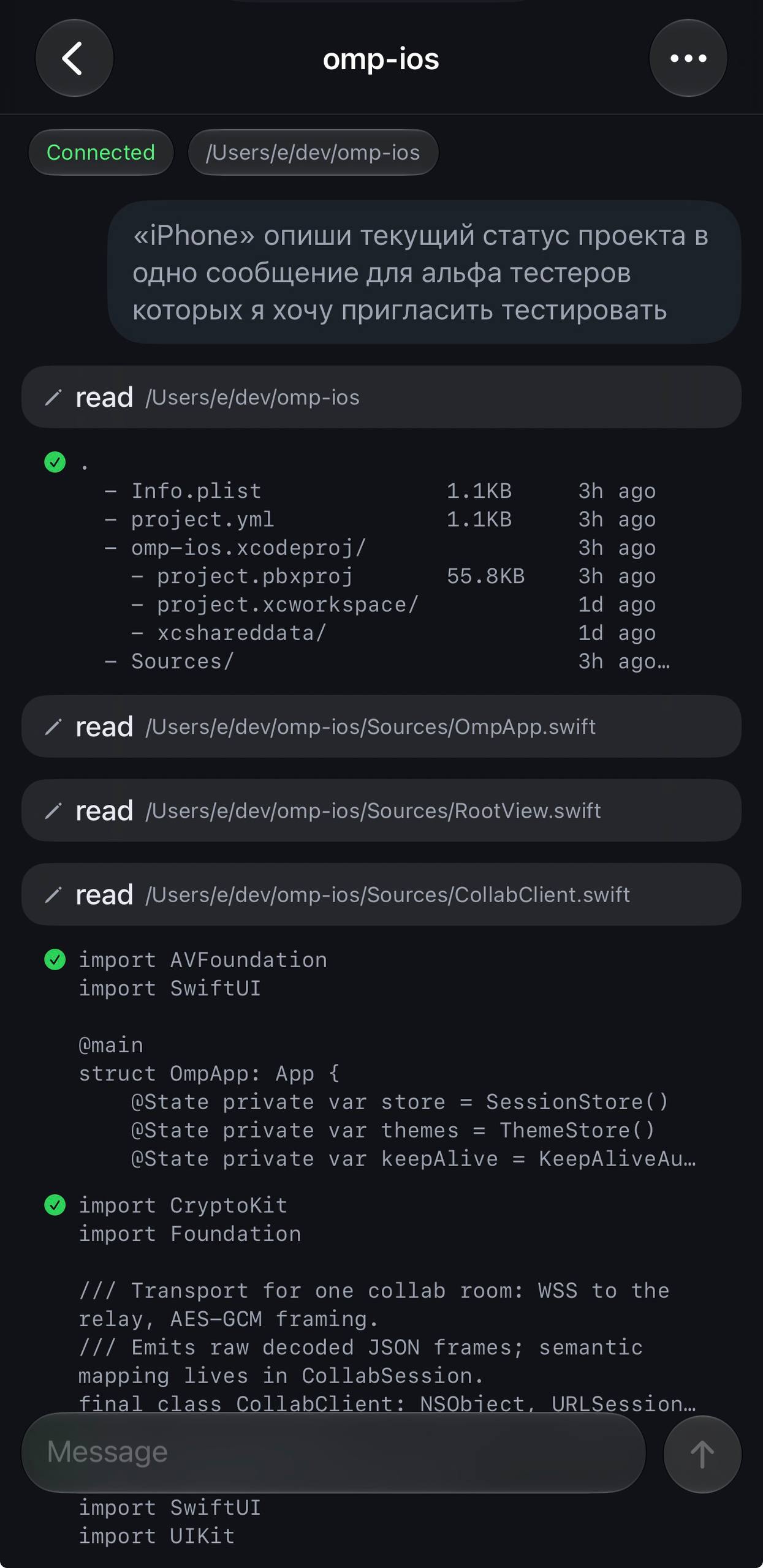This screenshot has height=1568, width=763.
Task: Click green checkmark beside import AVFoundation
Action: tap(55, 960)
